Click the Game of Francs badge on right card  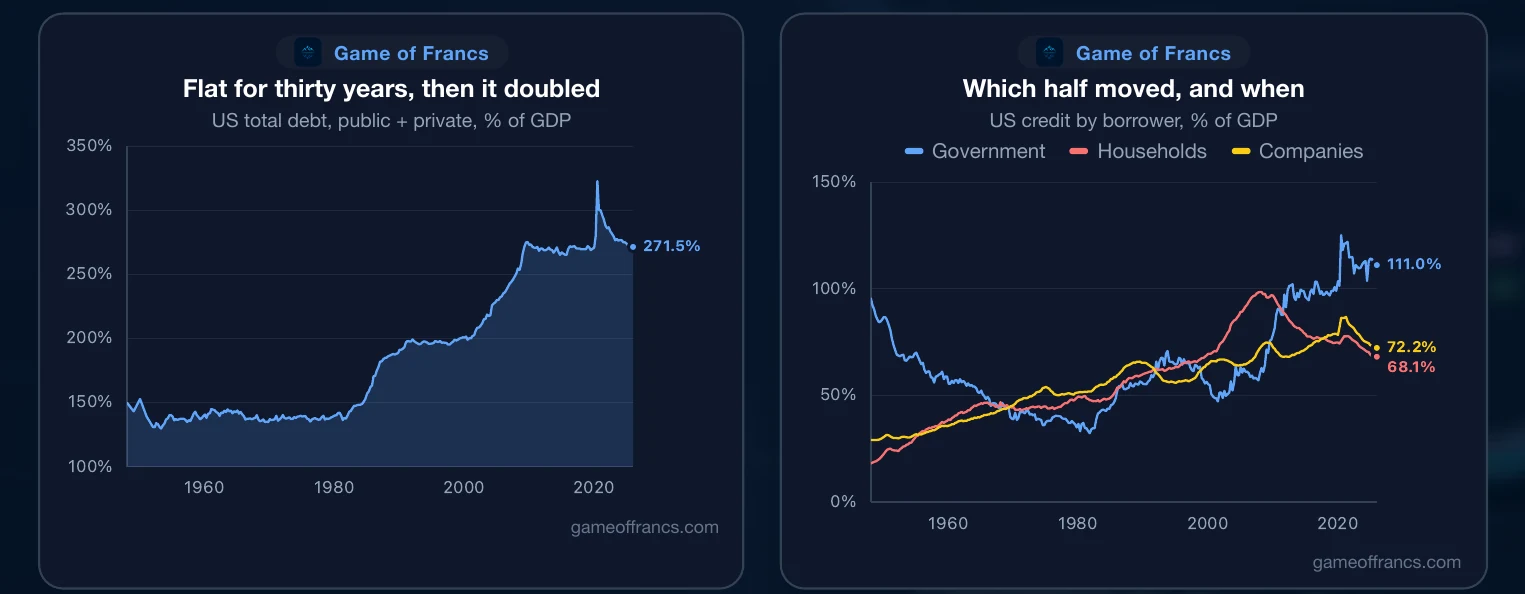click(x=1133, y=53)
